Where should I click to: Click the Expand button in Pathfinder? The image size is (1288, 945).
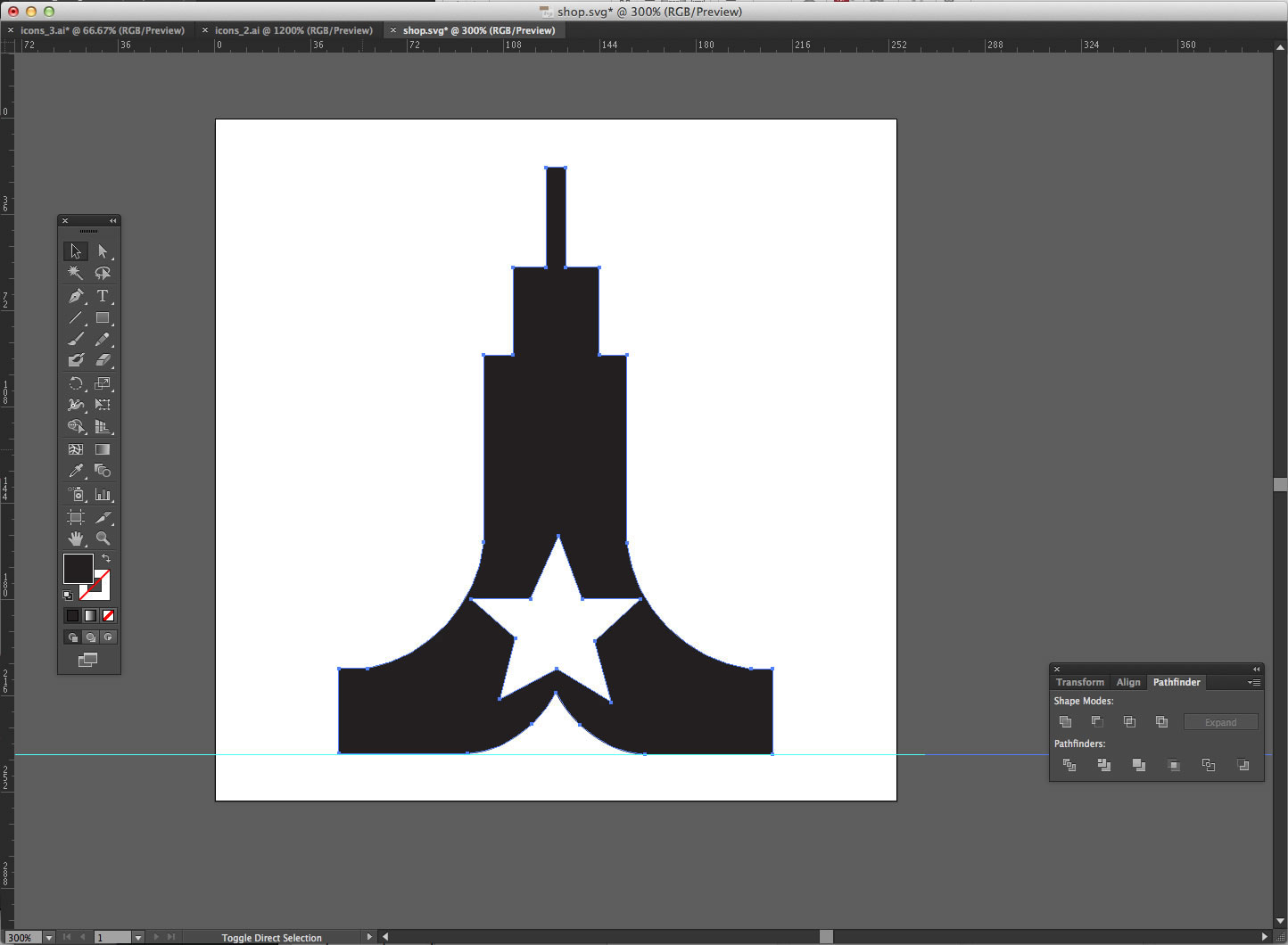(x=1220, y=722)
